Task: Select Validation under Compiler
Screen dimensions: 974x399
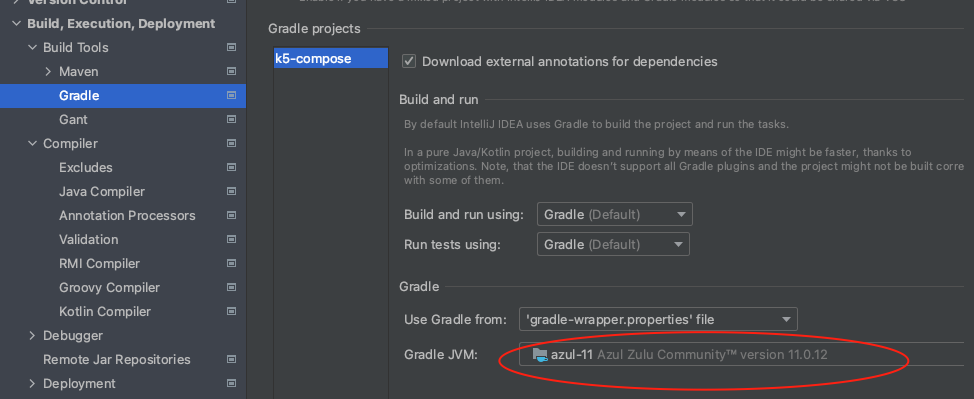Action: point(88,239)
